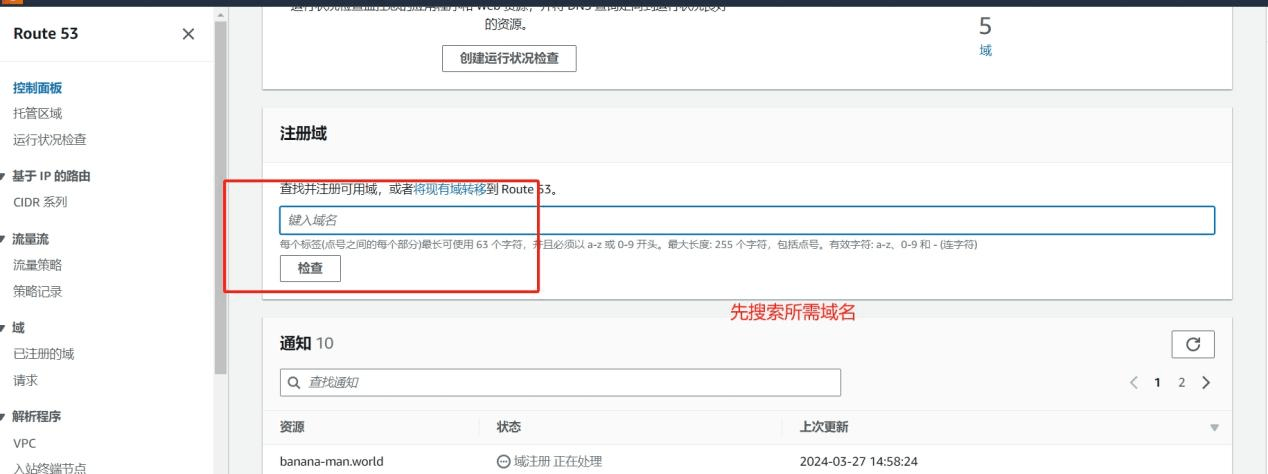Open 已注册的域 in sidebar
This screenshot has width=1268, height=474.
[43, 354]
